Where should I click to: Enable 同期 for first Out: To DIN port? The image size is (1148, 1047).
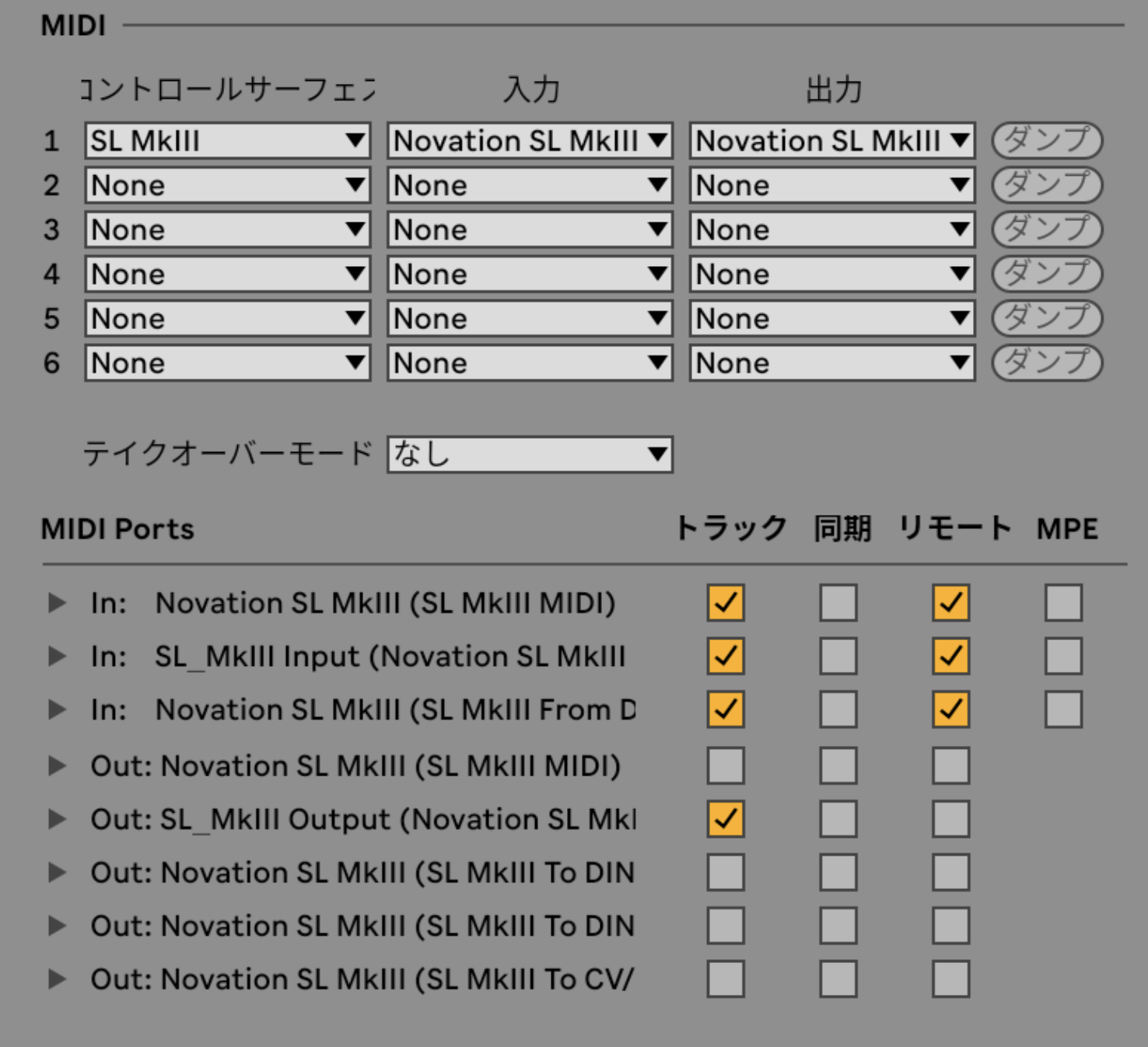coord(838,873)
